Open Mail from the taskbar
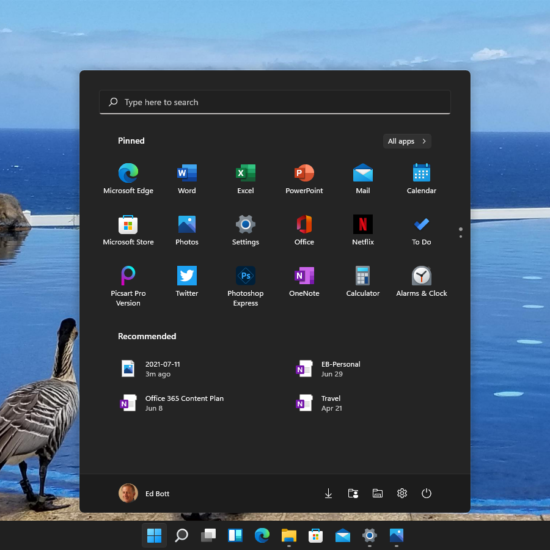Screen dimensions: 550x550 pos(343,535)
